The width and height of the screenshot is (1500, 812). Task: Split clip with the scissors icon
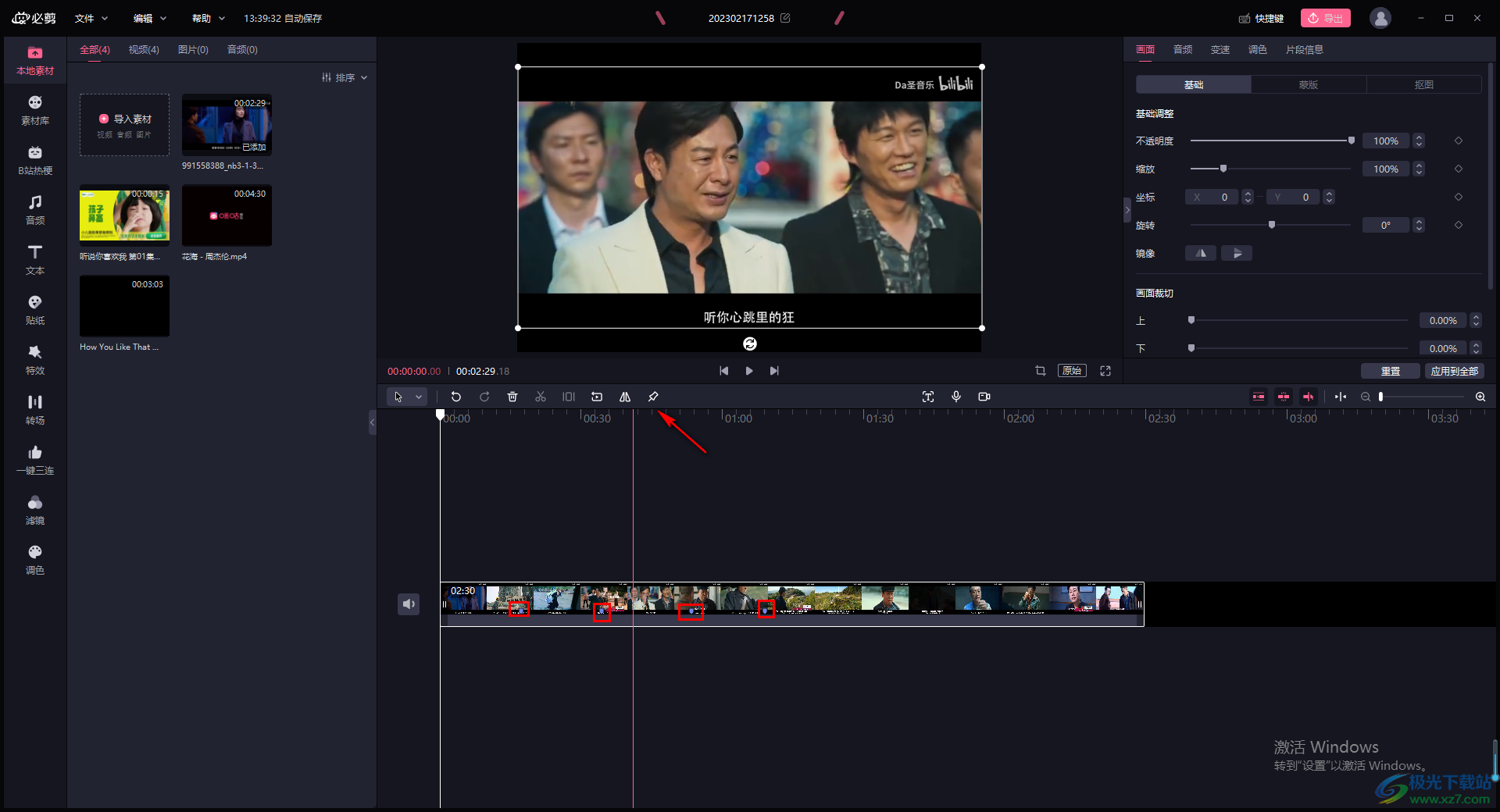(x=541, y=397)
